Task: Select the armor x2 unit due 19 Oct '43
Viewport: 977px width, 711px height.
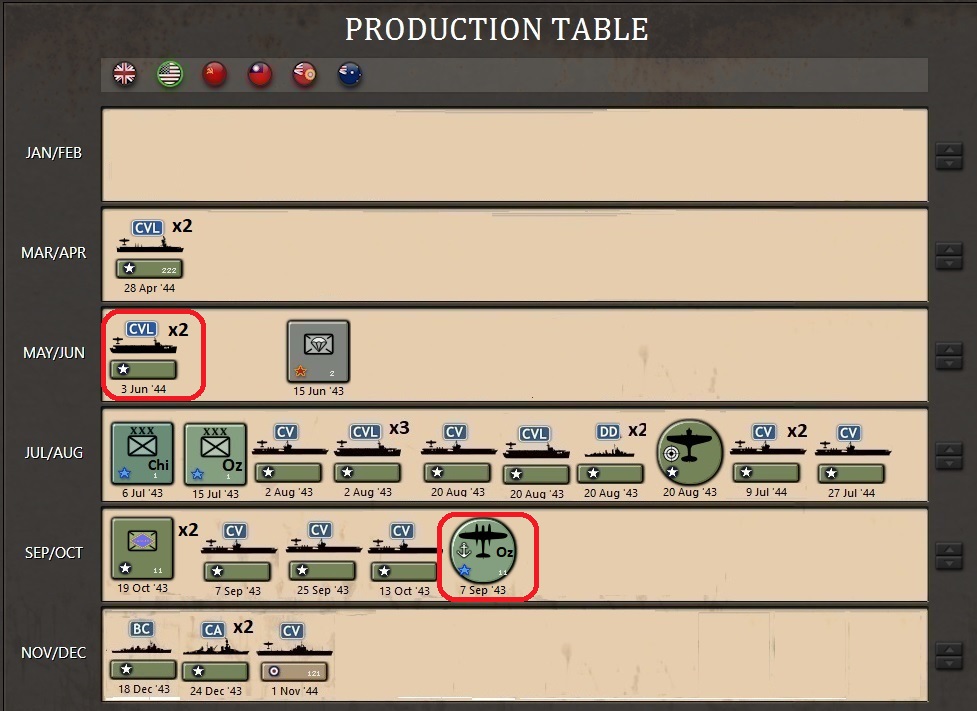Action: pos(142,548)
